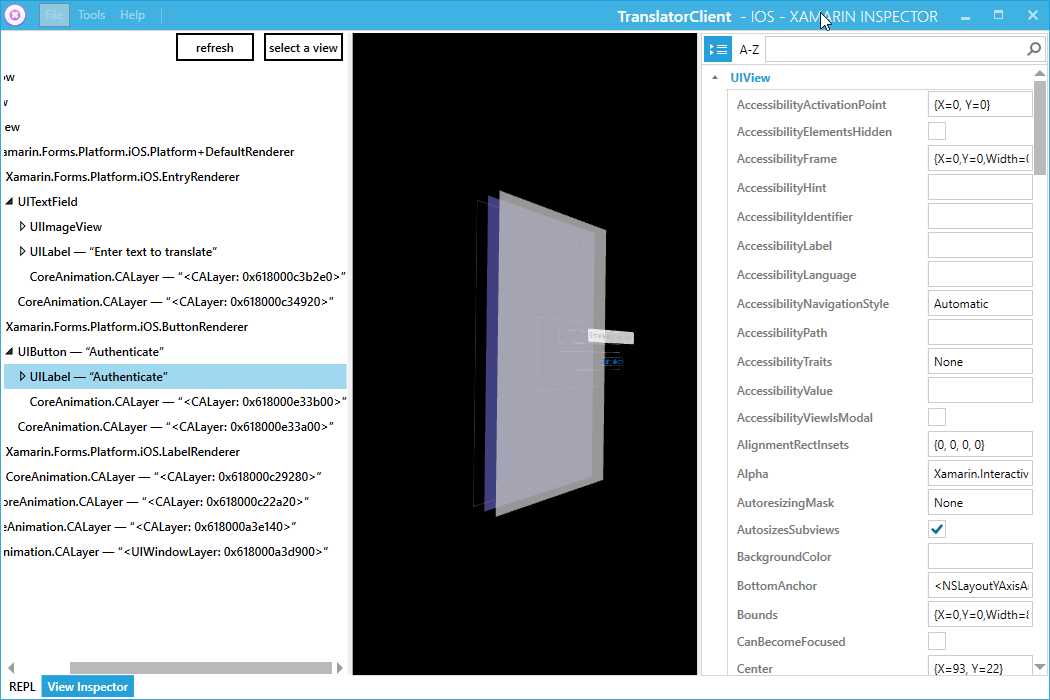Click the AccessibilityLabel value field
This screenshot has width=1050, height=700.
pos(980,245)
